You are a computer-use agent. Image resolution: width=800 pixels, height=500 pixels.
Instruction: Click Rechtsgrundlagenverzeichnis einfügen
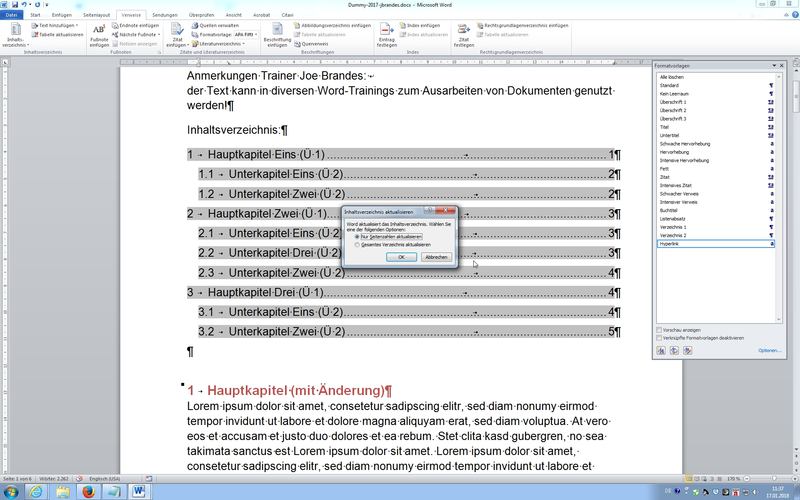click(x=523, y=26)
